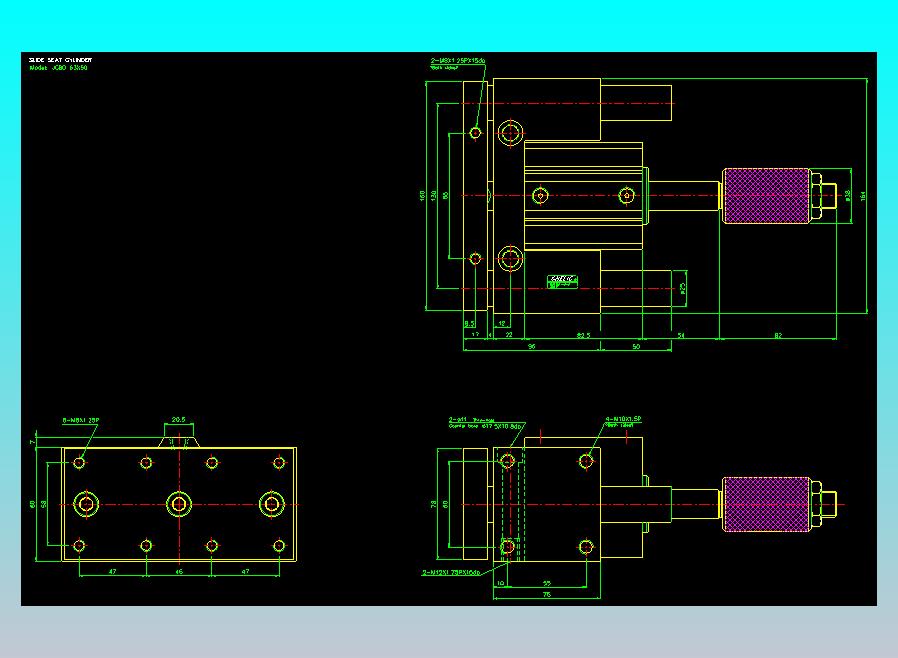This screenshot has height=658, width=898.
Task: Select the 75 width dimension text
Action: [546, 595]
